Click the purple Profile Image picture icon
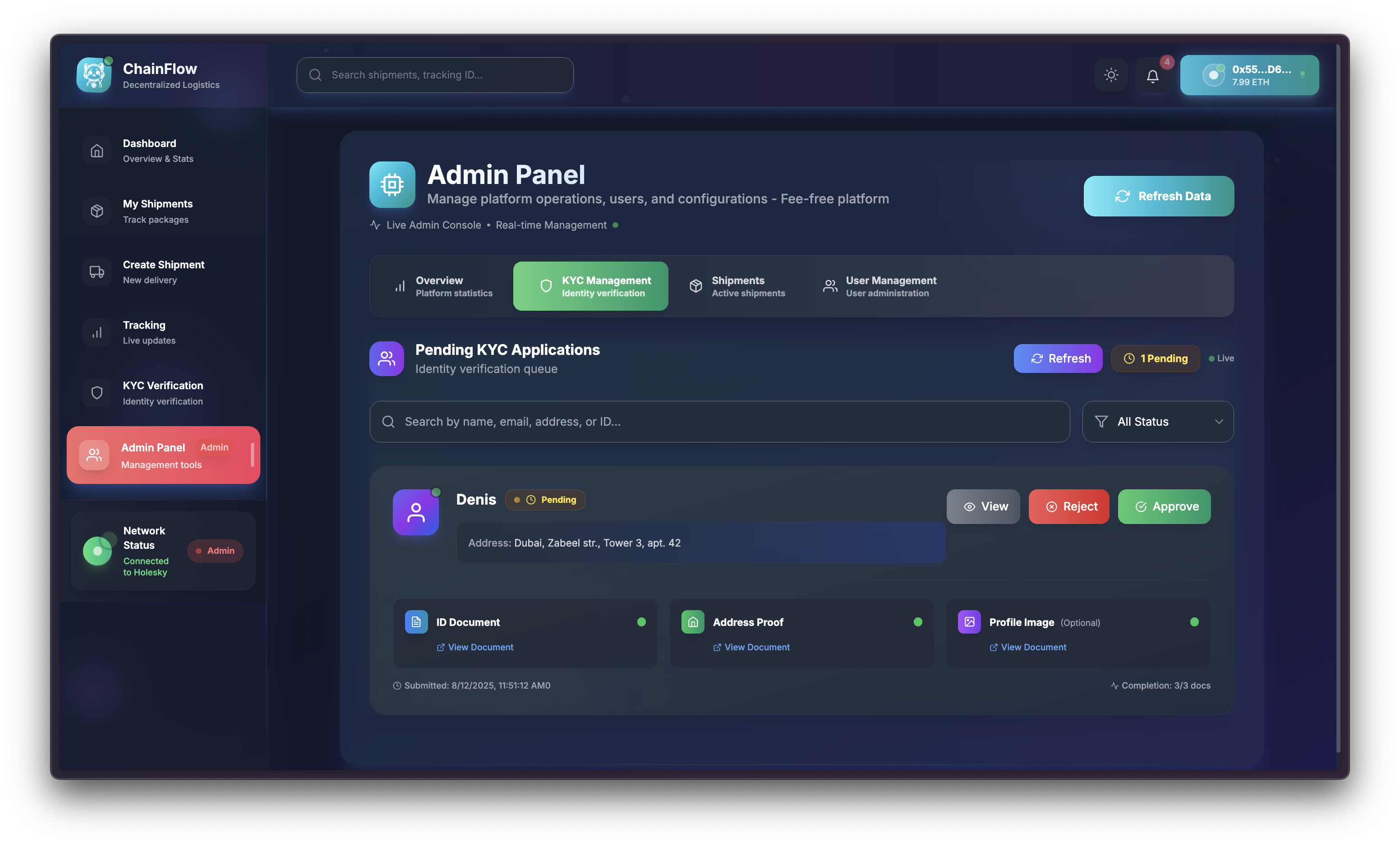 click(969, 621)
